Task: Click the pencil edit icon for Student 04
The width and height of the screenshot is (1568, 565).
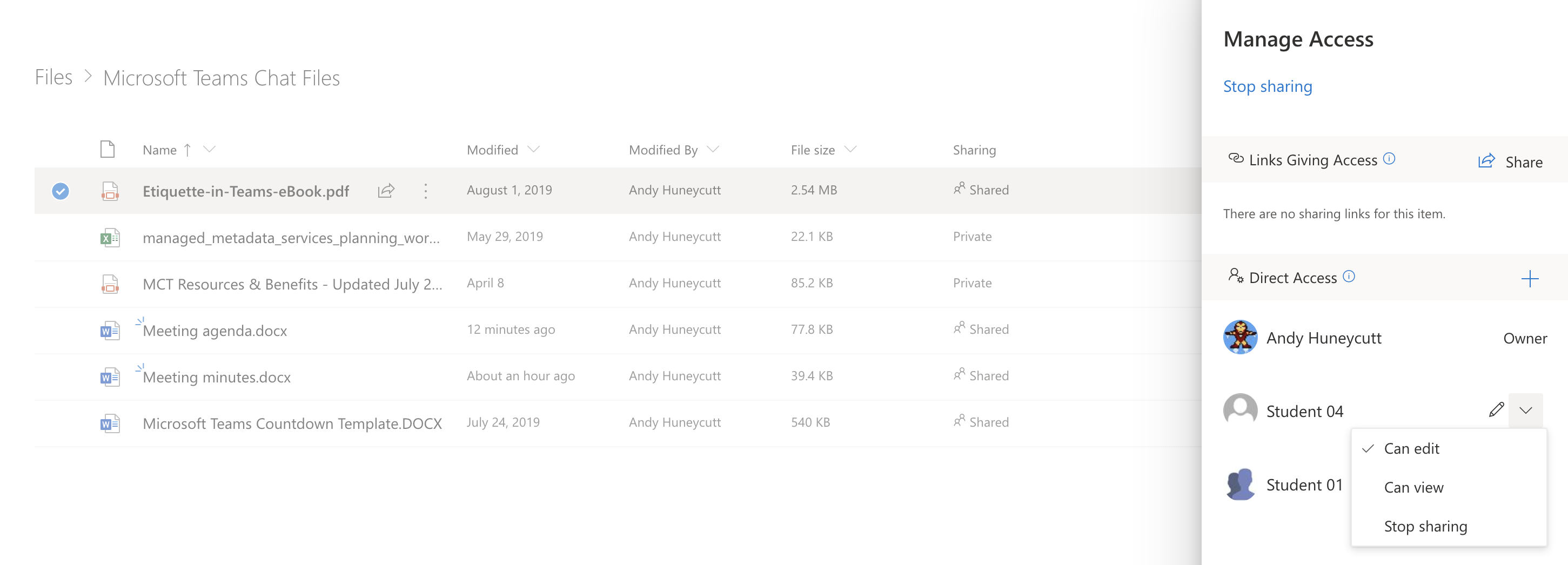Action: click(x=1496, y=410)
